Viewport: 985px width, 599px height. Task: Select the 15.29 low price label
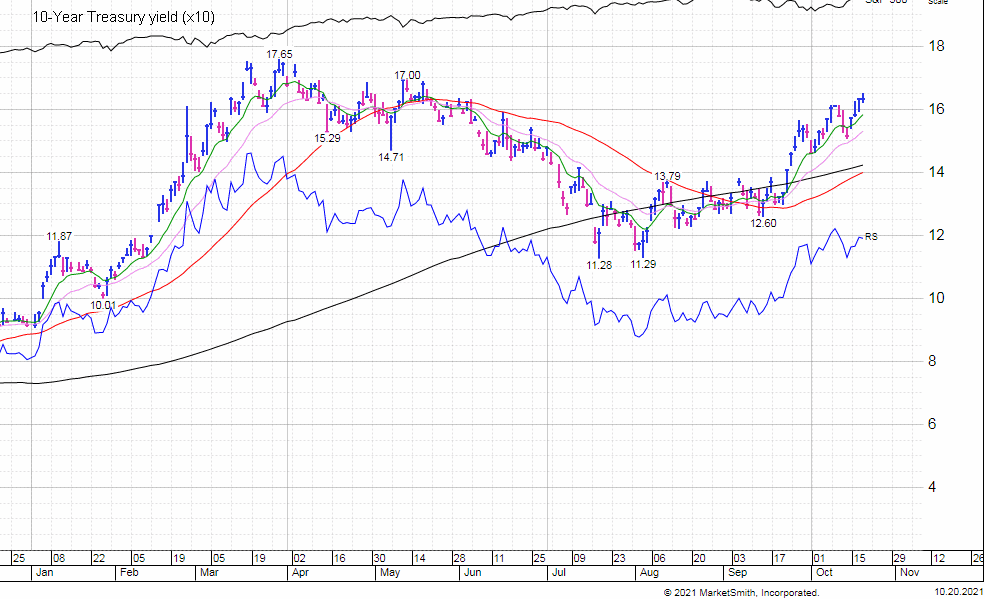coord(327,138)
